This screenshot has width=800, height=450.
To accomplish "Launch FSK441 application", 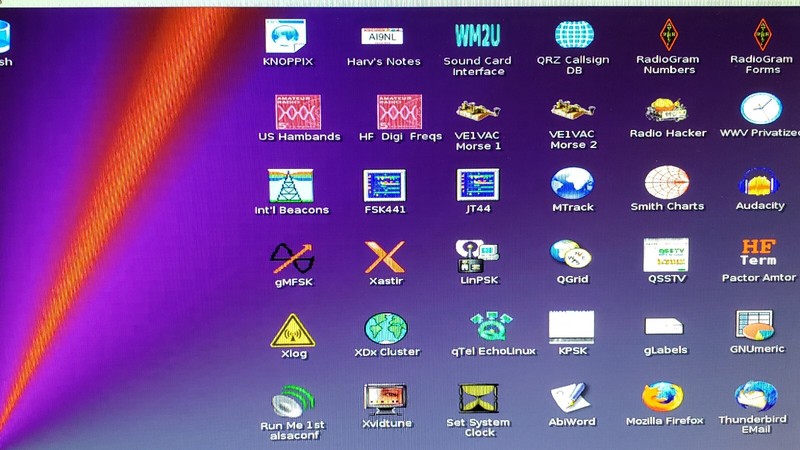I will pos(385,185).
